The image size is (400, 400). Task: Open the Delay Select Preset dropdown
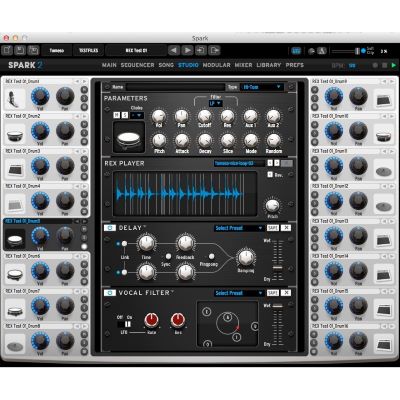(239, 228)
